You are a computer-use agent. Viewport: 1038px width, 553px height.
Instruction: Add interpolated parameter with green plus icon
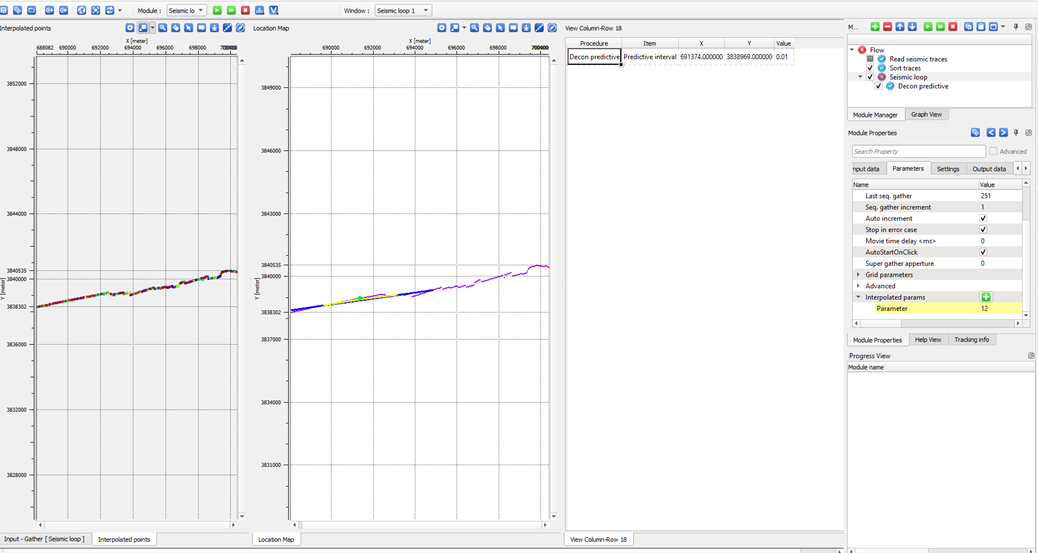tap(985, 297)
